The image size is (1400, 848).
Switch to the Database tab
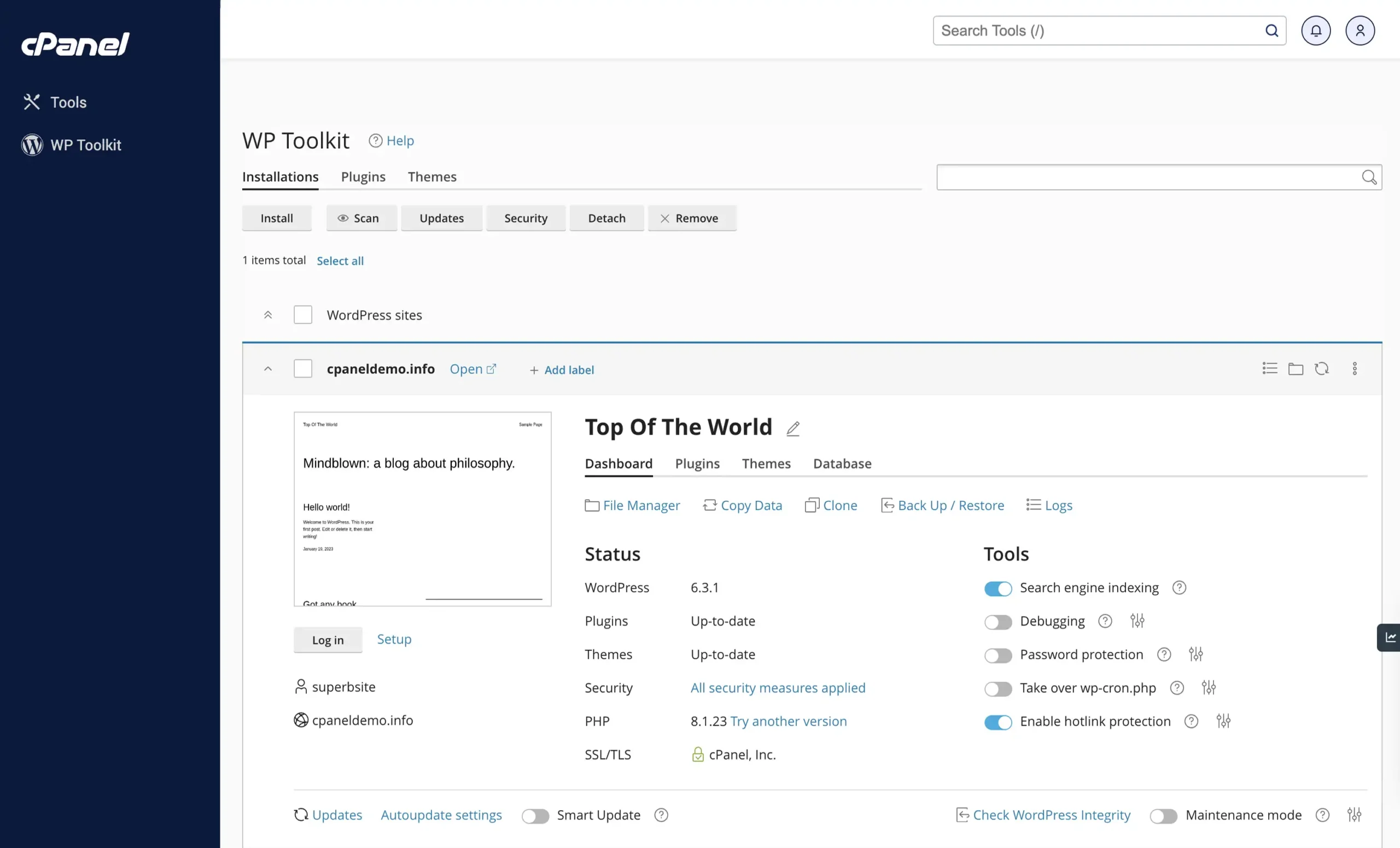(842, 464)
